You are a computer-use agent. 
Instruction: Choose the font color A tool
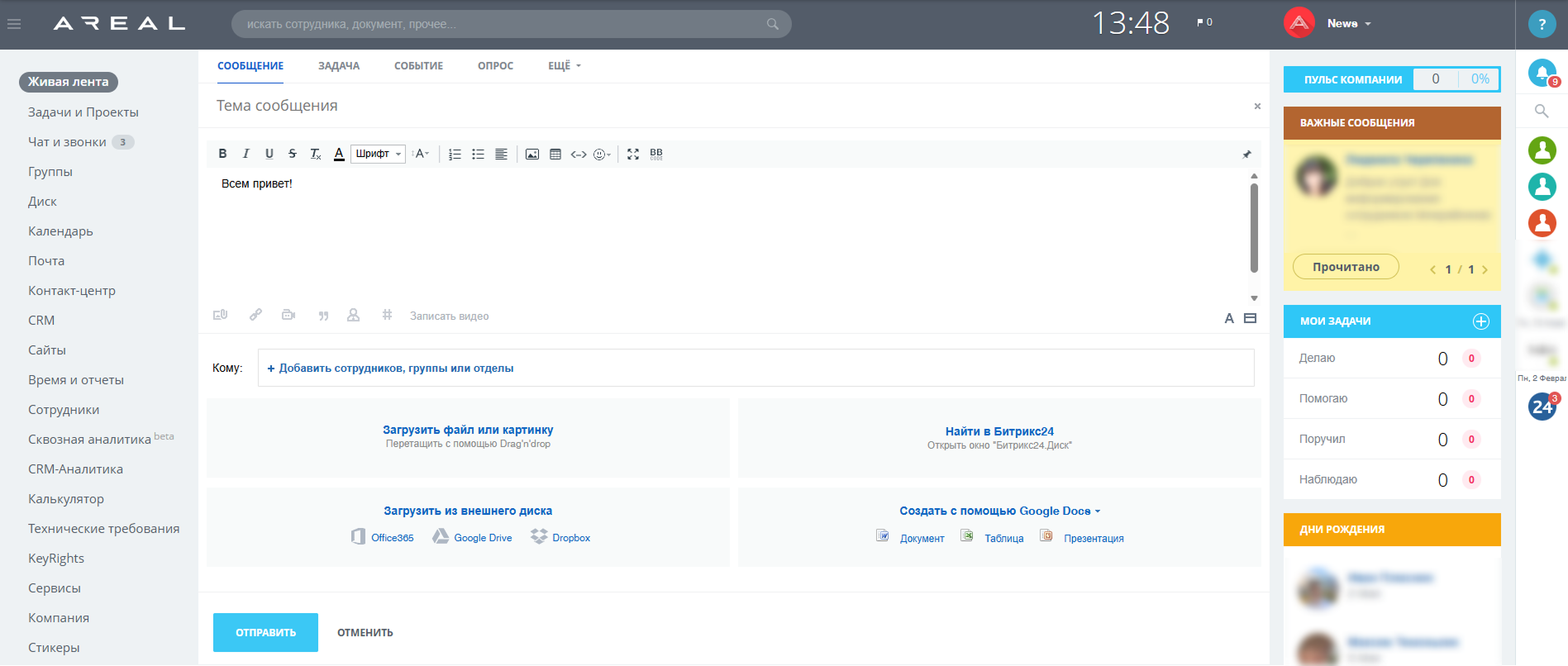coord(339,154)
